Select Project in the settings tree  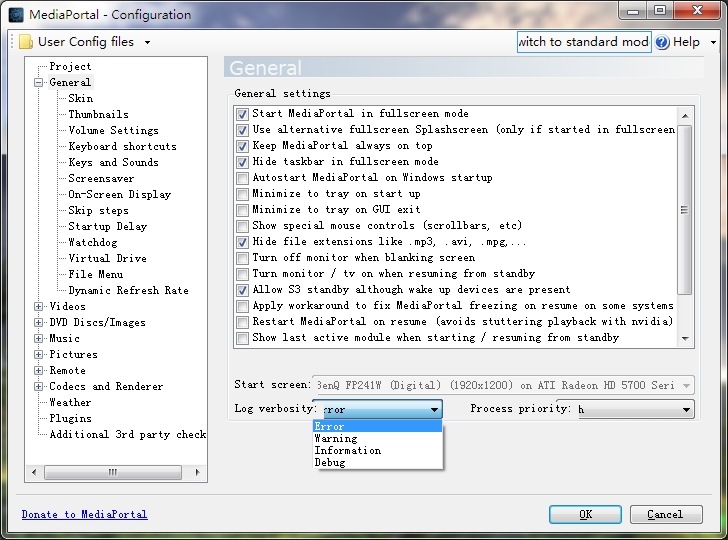(70, 66)
